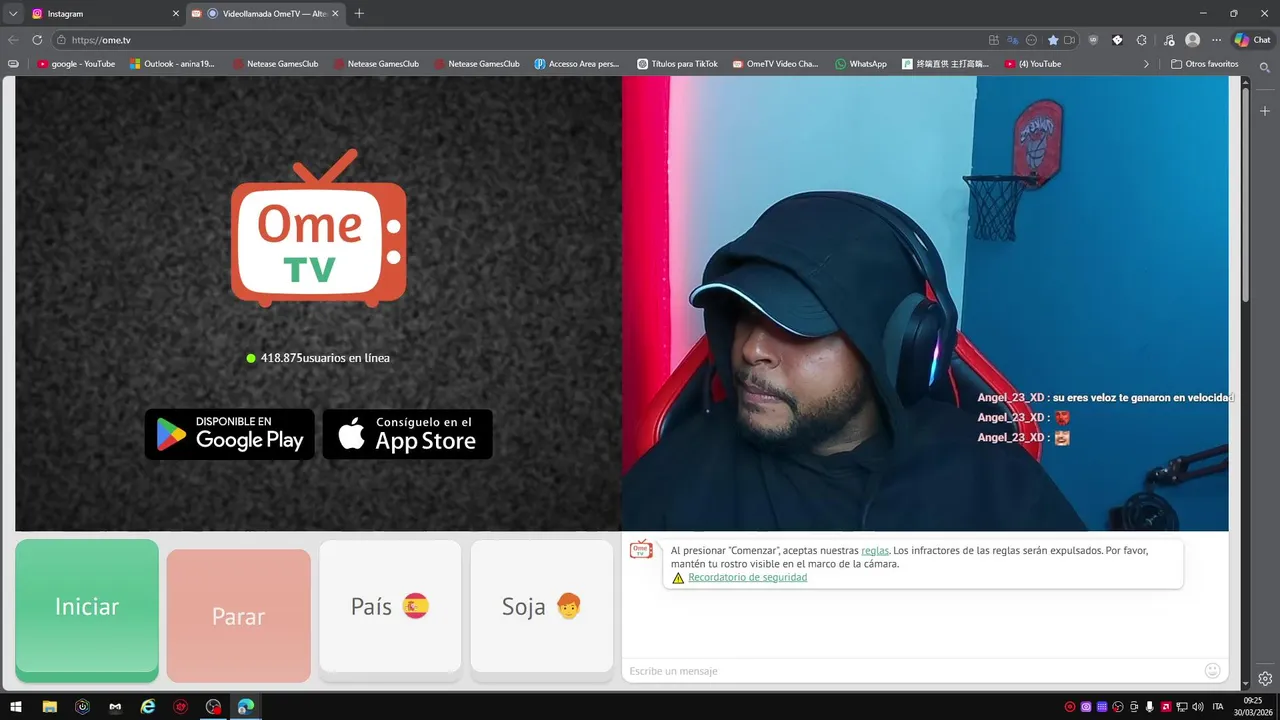Open the Copilot Chat button
The image size is (1280, 720).
pos(1253,40)
